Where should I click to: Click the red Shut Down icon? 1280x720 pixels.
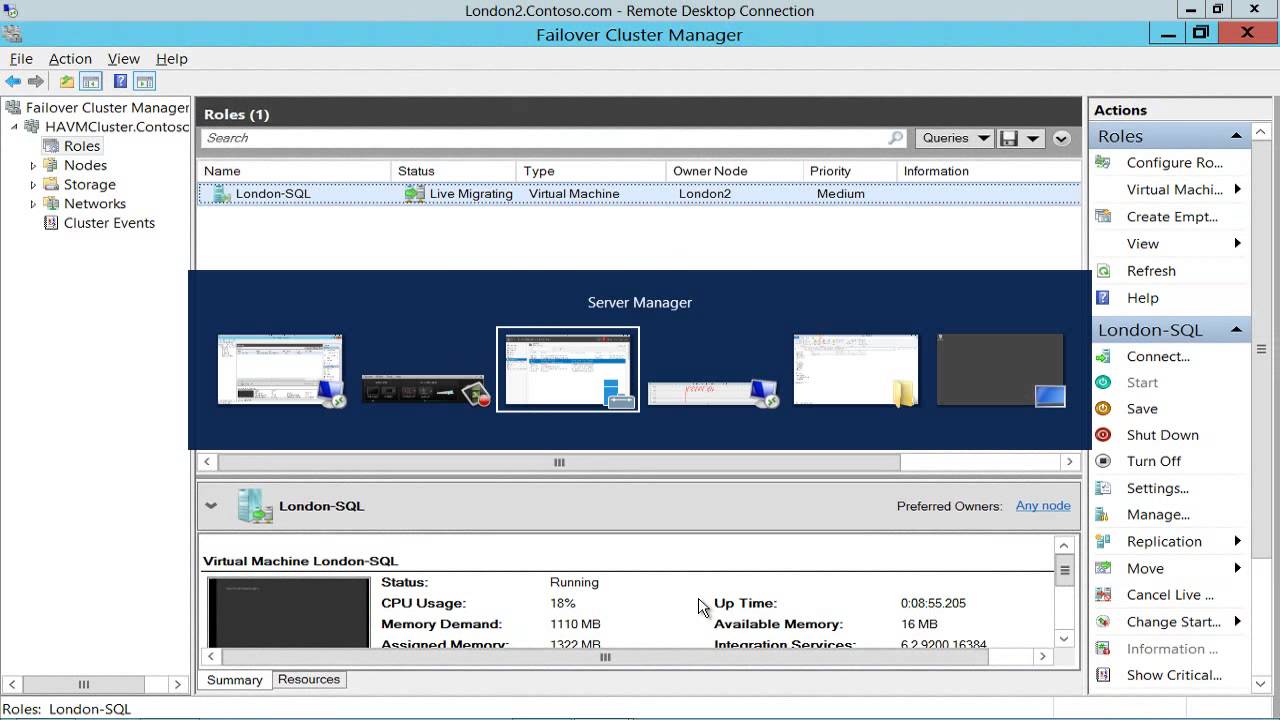1103,434
